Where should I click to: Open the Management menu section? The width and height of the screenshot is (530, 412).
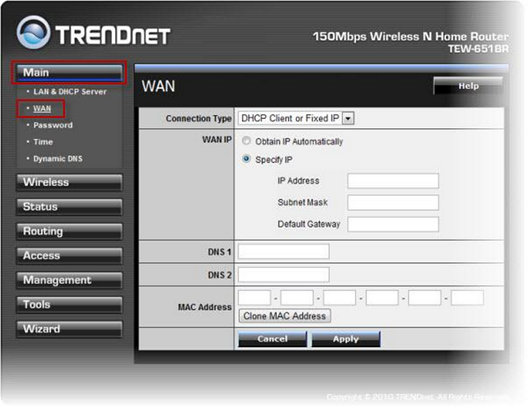[69, 280]
